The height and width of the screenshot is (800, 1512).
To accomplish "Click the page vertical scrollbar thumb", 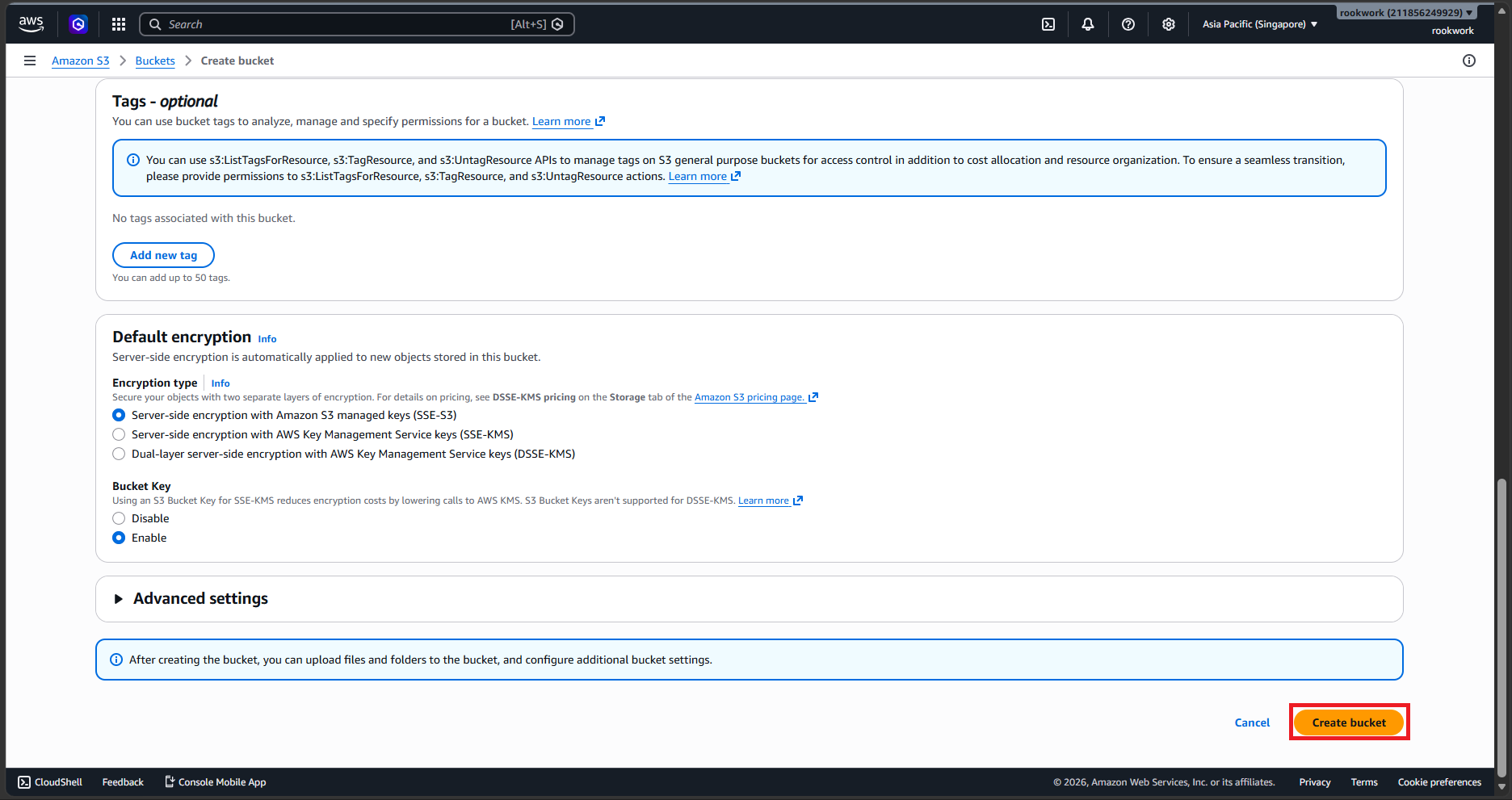I will tap(1501, 626).
